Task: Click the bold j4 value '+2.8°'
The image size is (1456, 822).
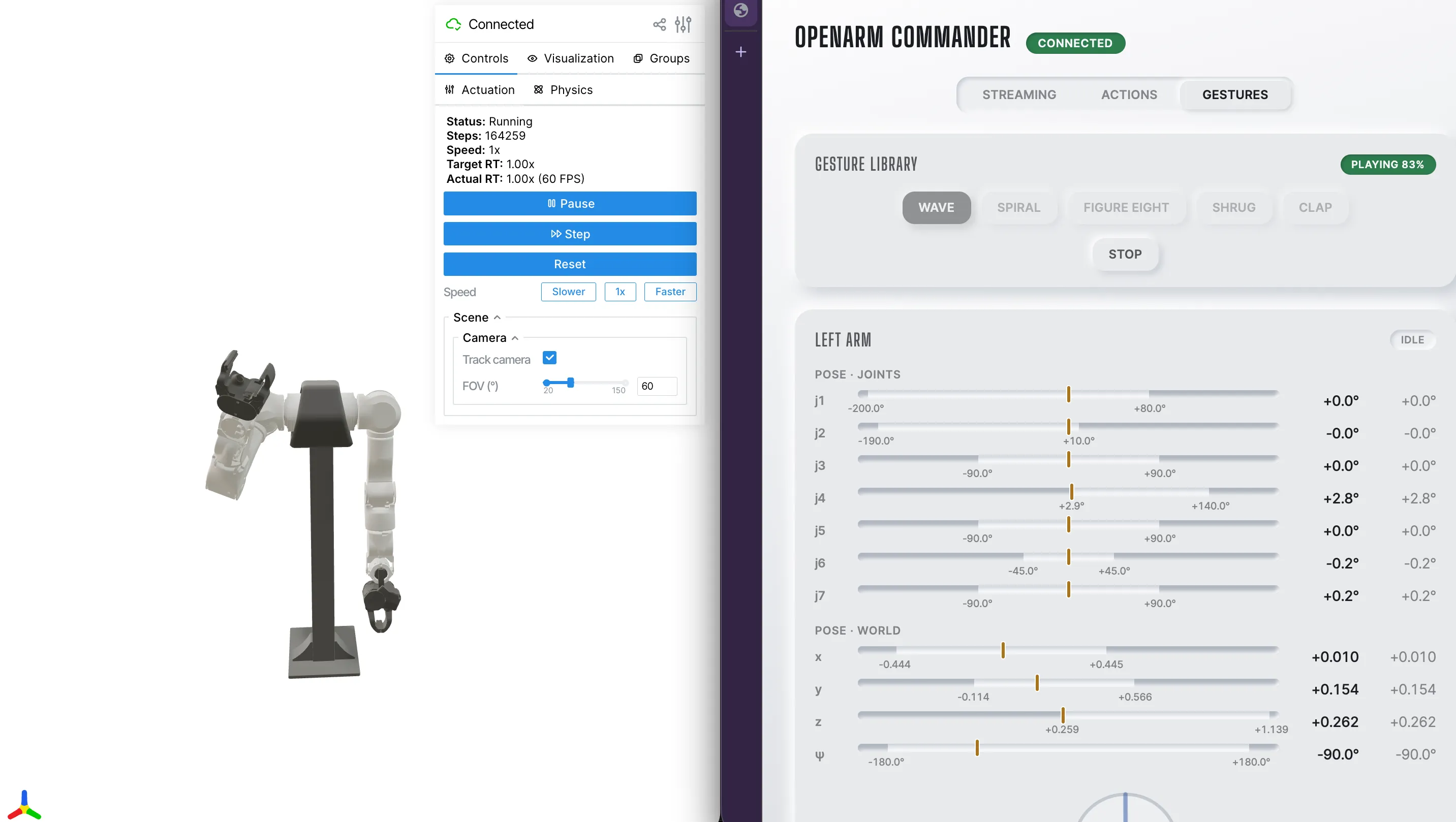Action: point(1341,498)
